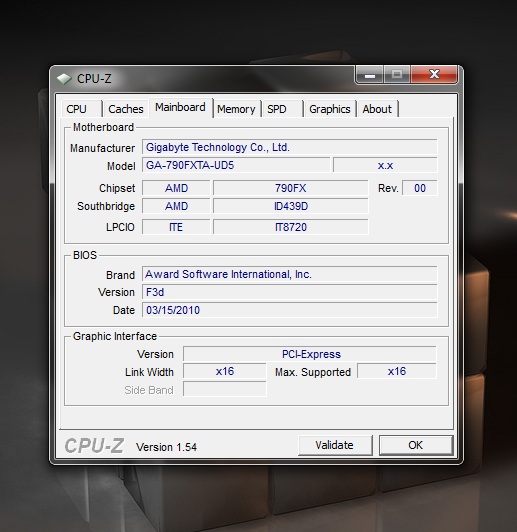The height and width of the screenshot is (532, 517).
Task: Close the CPU-Z window
Action: click(x=434, y=75)
